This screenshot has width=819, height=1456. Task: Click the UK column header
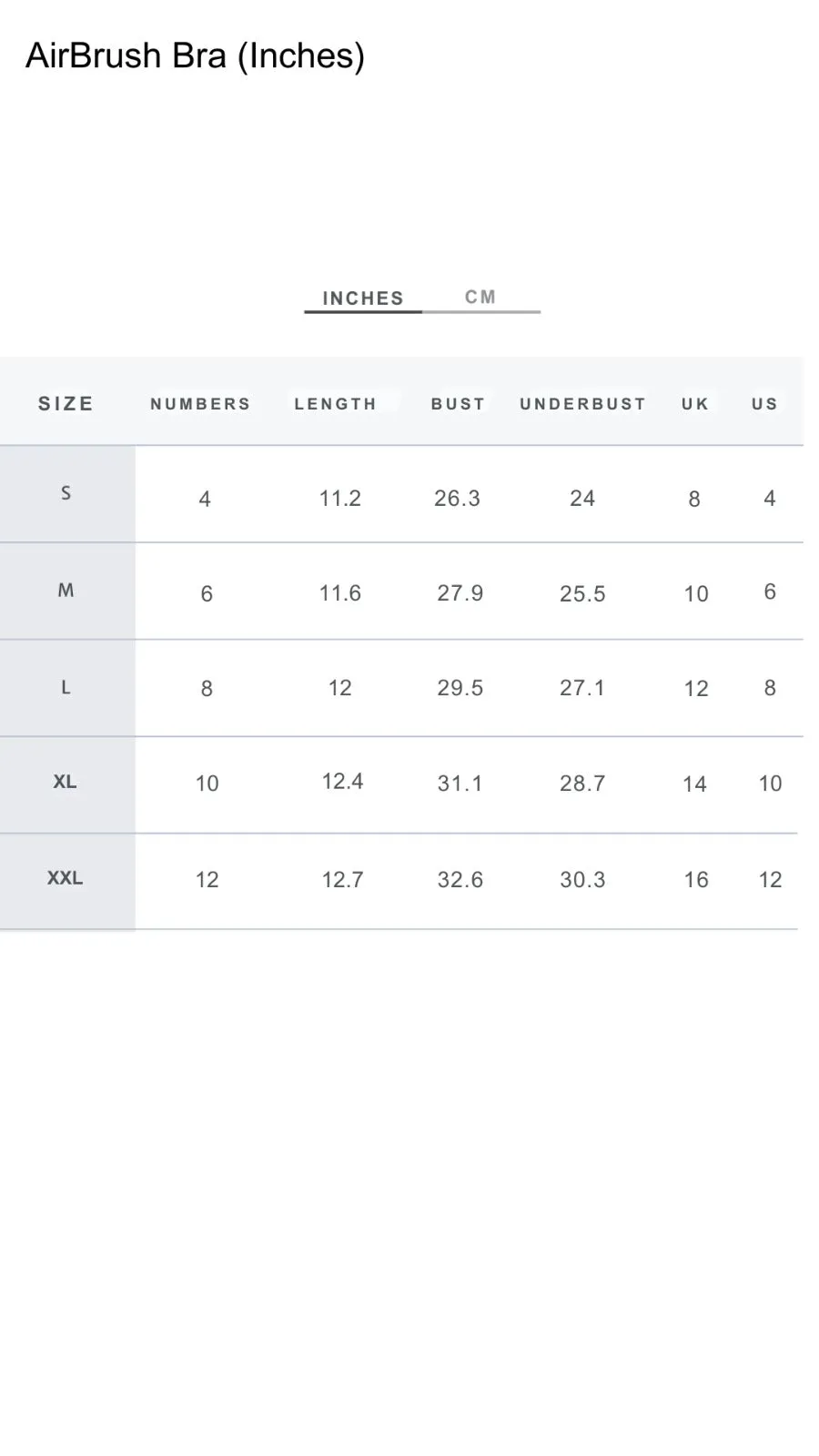(695, 403)
